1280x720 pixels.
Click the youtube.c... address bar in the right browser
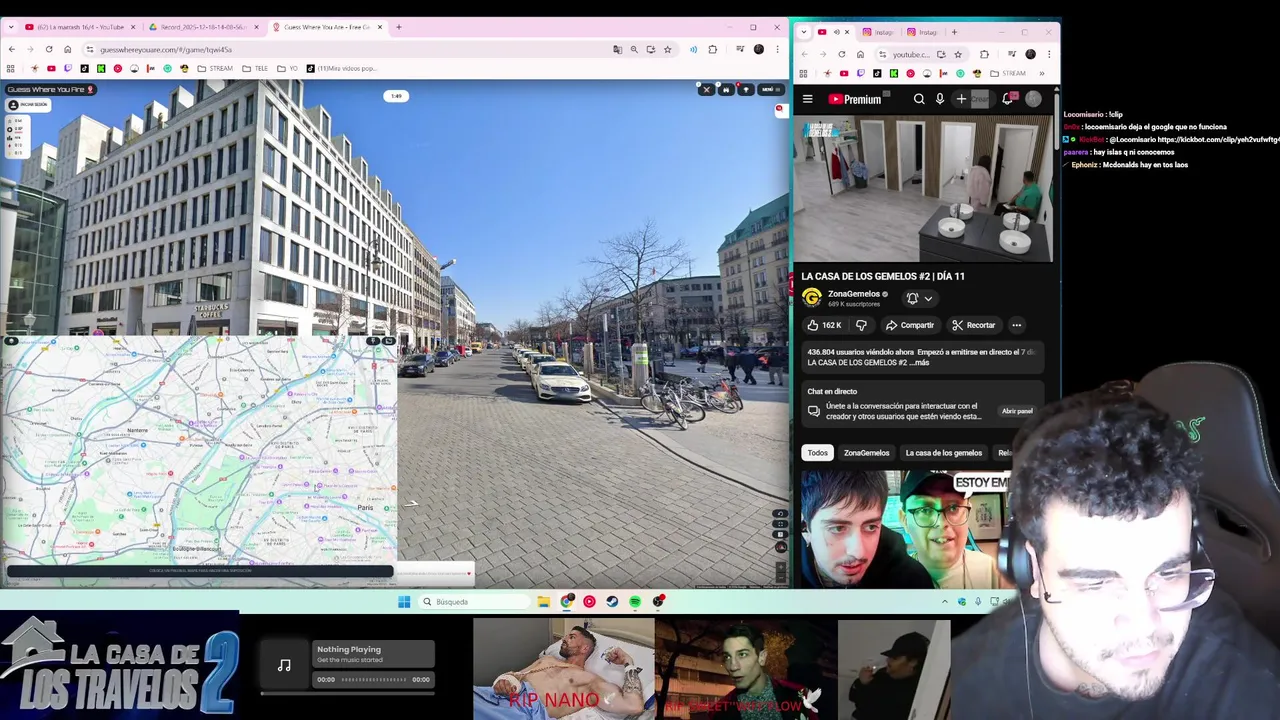pyautogui.click(x=910, y=54)
